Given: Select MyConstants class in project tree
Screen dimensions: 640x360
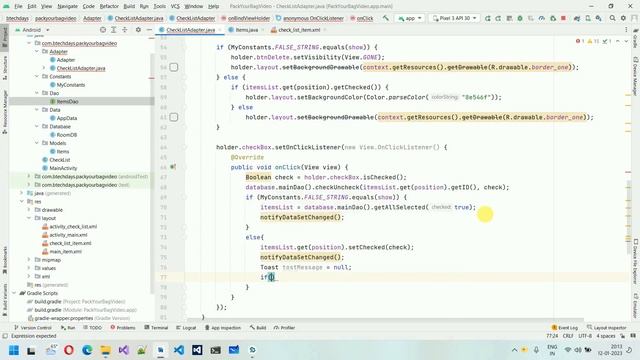Looking at the screenshot, I should [x=71, y=85].
